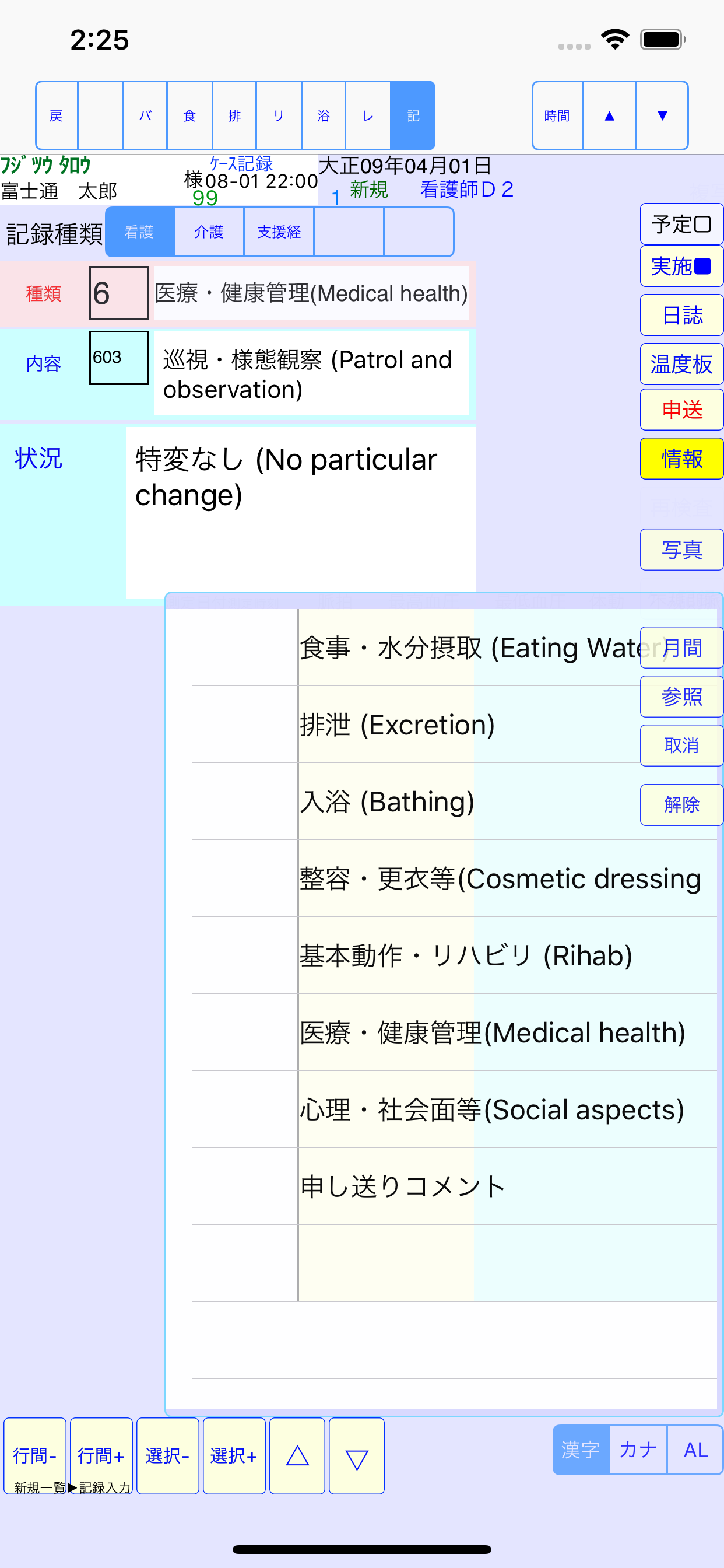The width and height of the screenshot is (724, 1568).
Task: Tap 行間+ to increase line spacing
Action: pyautogui.click(x=101, y=1456)
